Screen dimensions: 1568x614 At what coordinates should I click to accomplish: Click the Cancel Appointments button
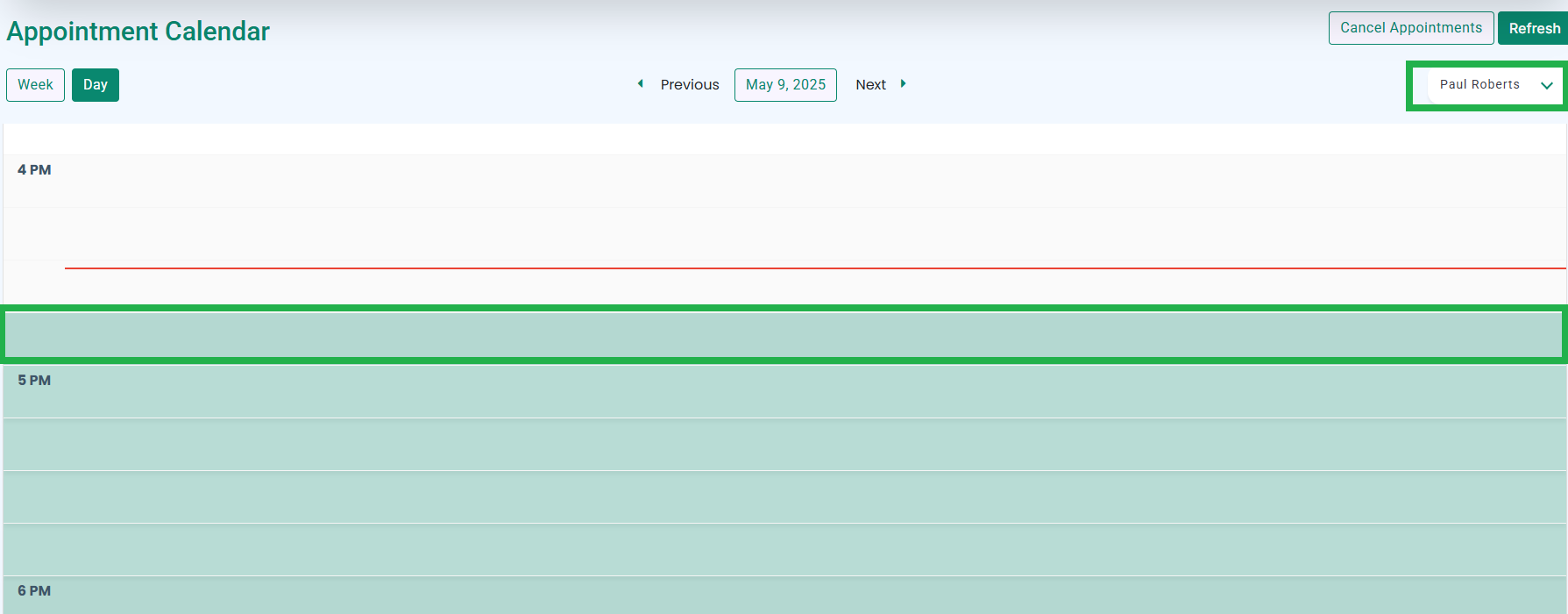[x=1411, y=28]
